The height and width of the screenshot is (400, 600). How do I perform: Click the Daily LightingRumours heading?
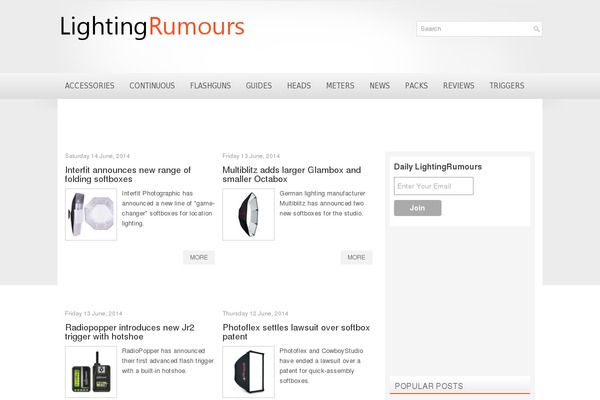[438, 167]
